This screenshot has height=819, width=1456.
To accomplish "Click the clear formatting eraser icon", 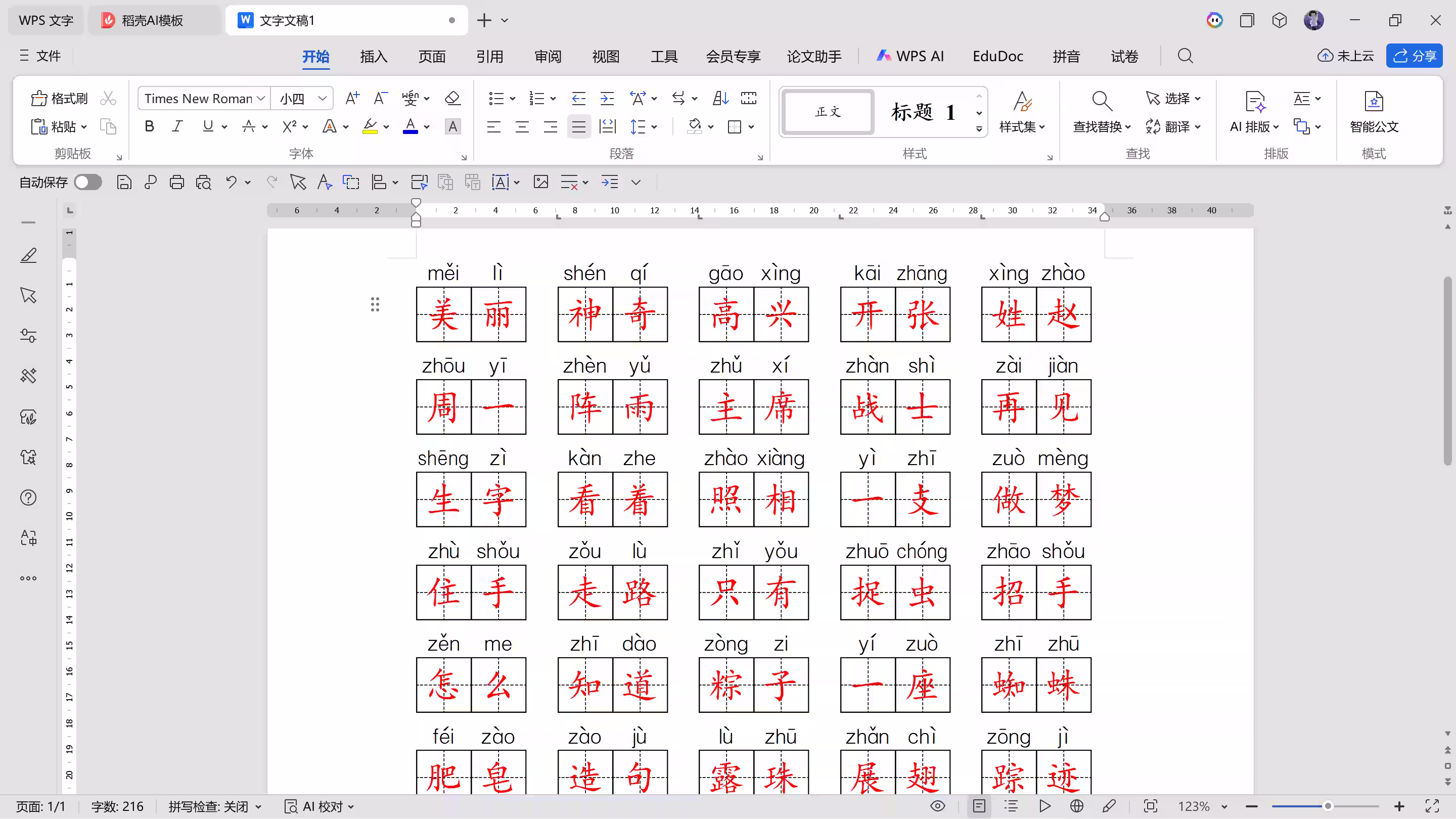I will click(x=452, y=99).
